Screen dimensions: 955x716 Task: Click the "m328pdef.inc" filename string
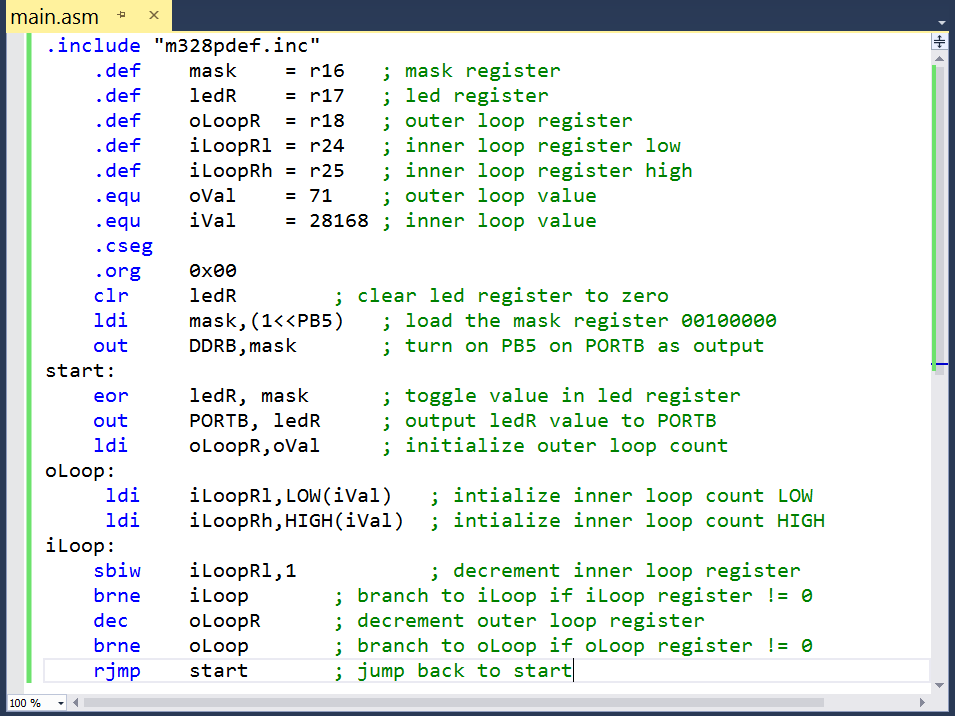click(240, 45)
